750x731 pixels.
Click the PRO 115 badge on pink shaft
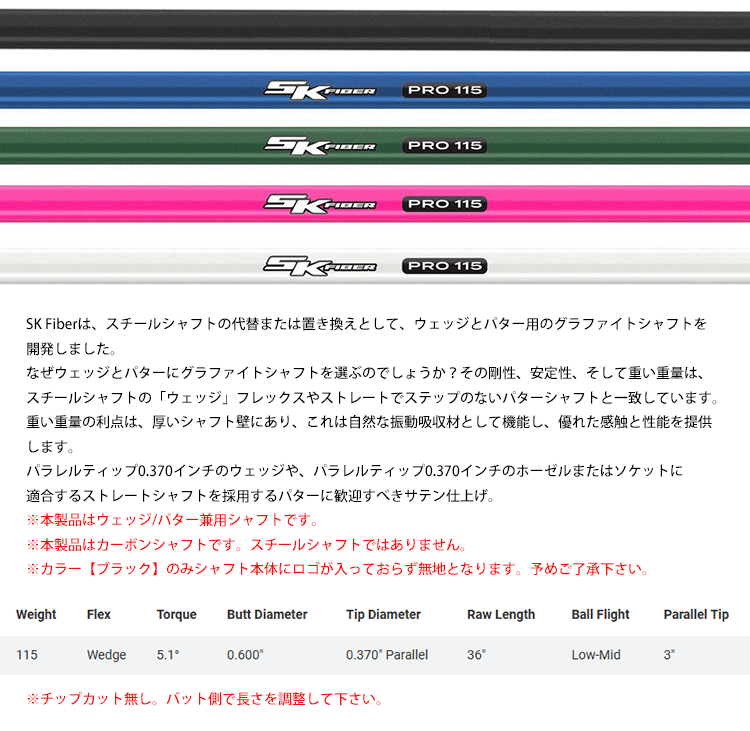(x=445, y=204)
